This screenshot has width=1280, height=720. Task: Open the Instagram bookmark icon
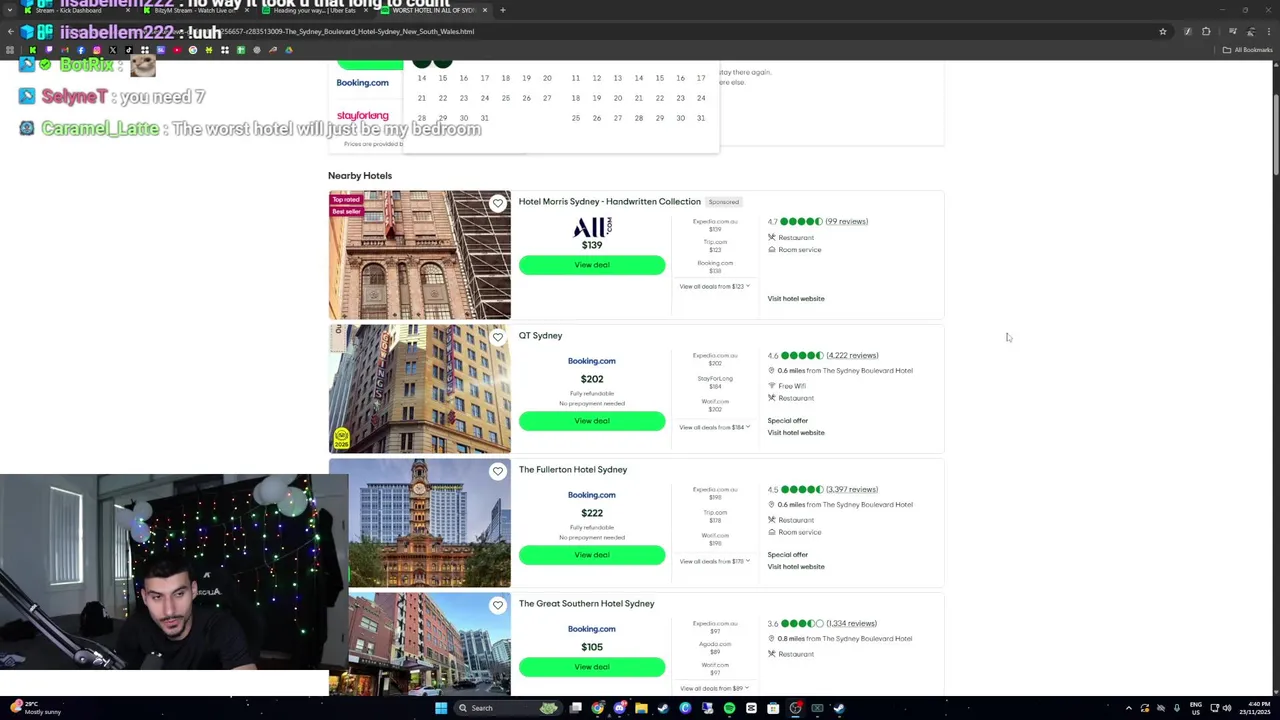pyautogui.click(x=96, y=50)
